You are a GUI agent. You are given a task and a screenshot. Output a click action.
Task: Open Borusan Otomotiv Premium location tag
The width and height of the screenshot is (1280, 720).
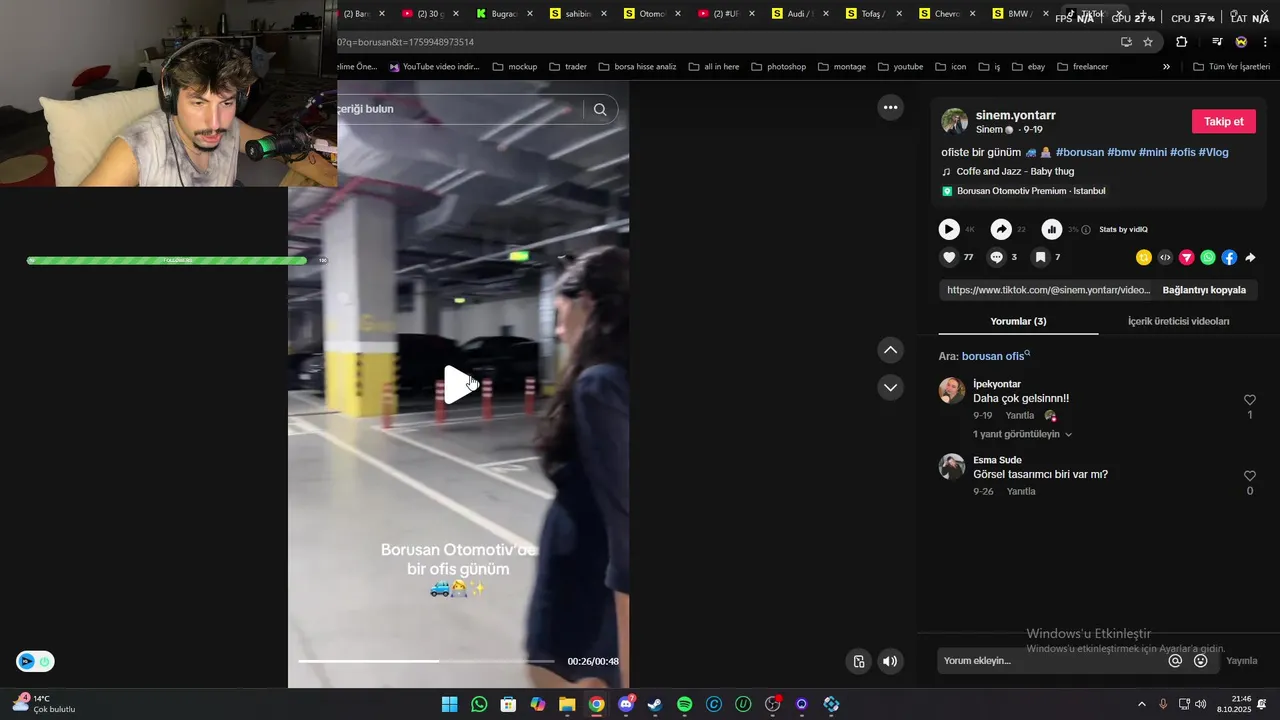click(x=1031, y=191)
